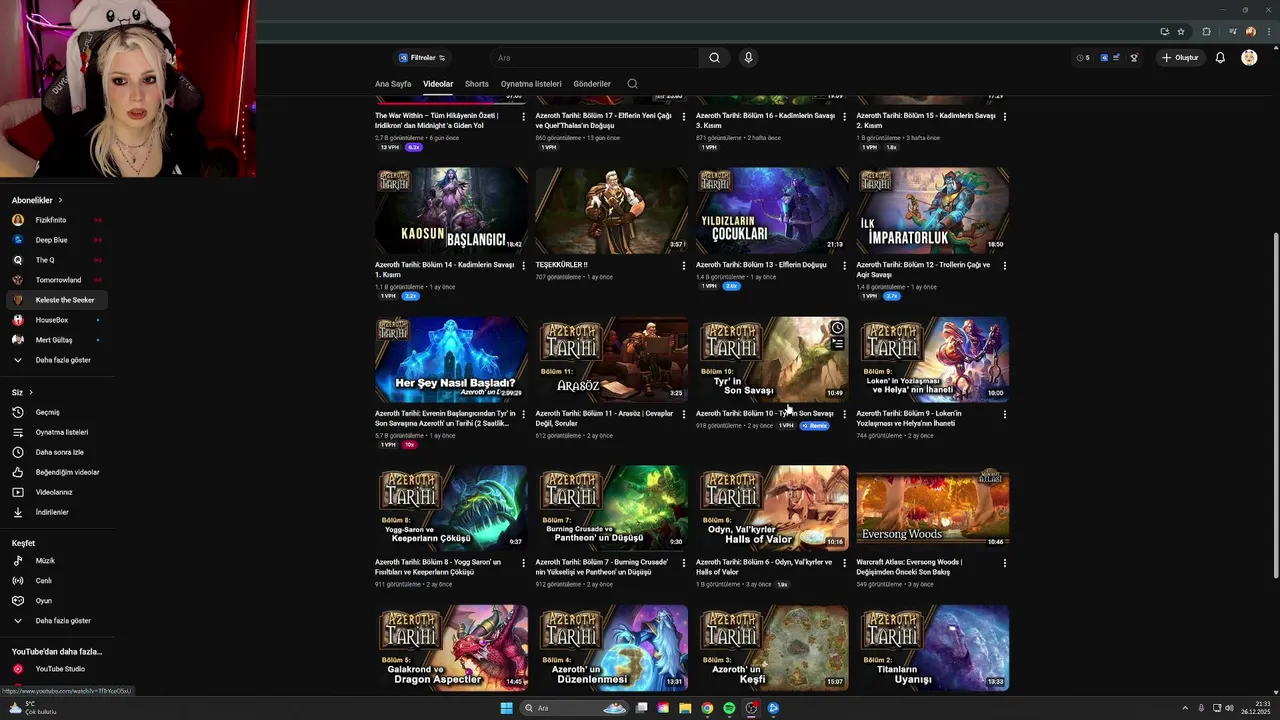Image resolution: width=1280 pixels, height=720 pixels.
Task: Expand the Siz section chevron
Action: (31, 392)
